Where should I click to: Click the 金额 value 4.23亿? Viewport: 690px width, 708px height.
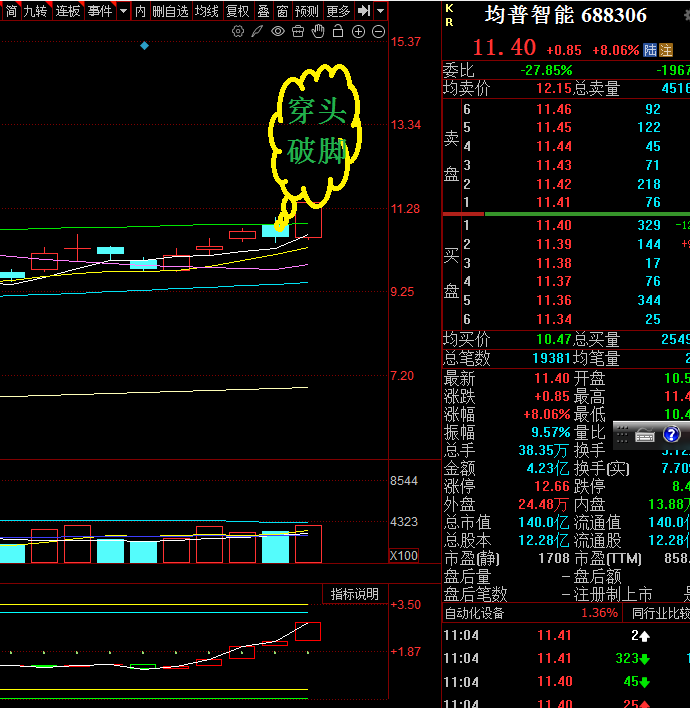click(548, 468)
